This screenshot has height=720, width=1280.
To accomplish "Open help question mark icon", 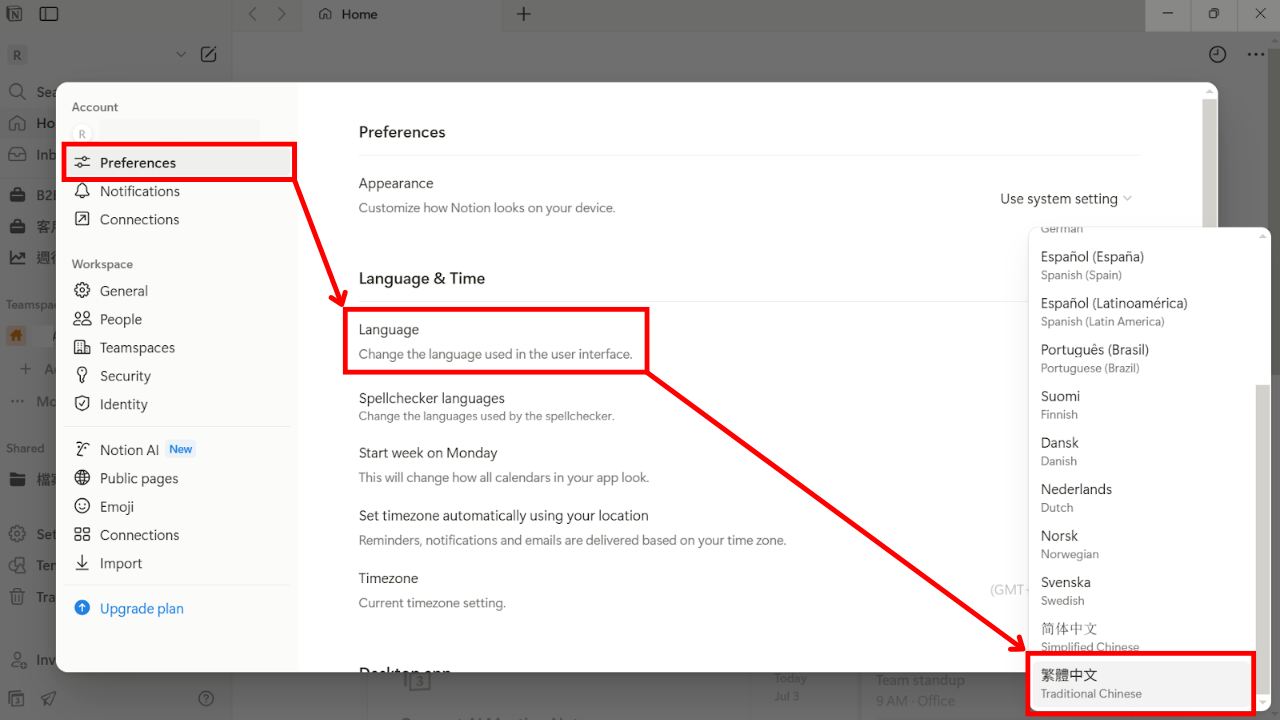I will pos(206,698).
